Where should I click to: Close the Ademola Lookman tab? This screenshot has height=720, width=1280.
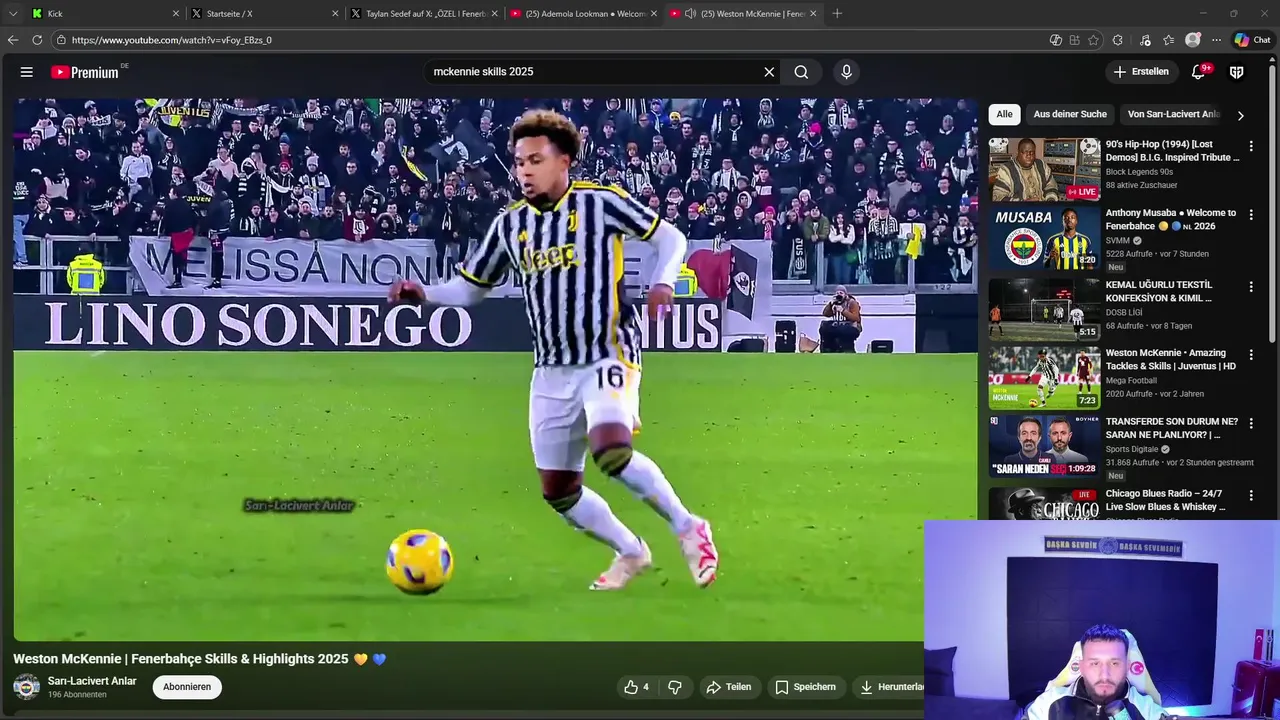[654, 14]
